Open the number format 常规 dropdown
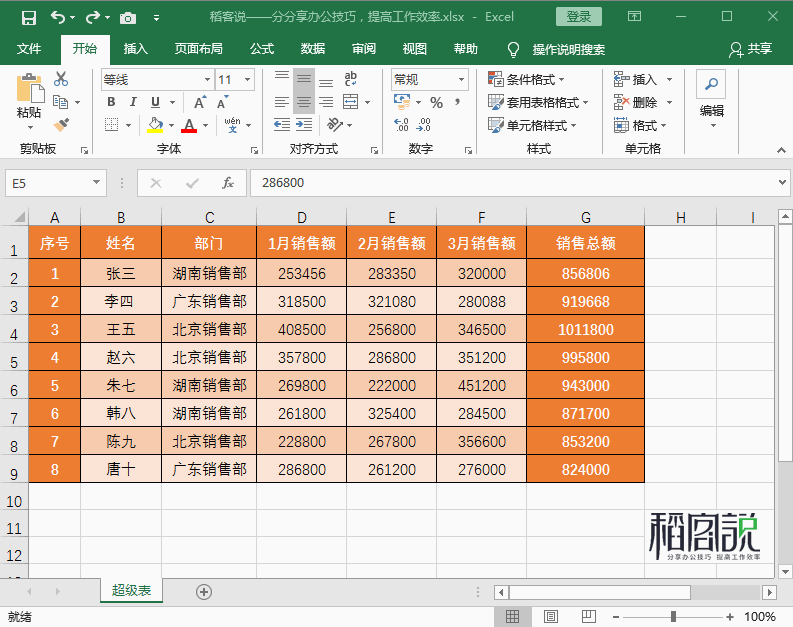 tap(461, 79)
